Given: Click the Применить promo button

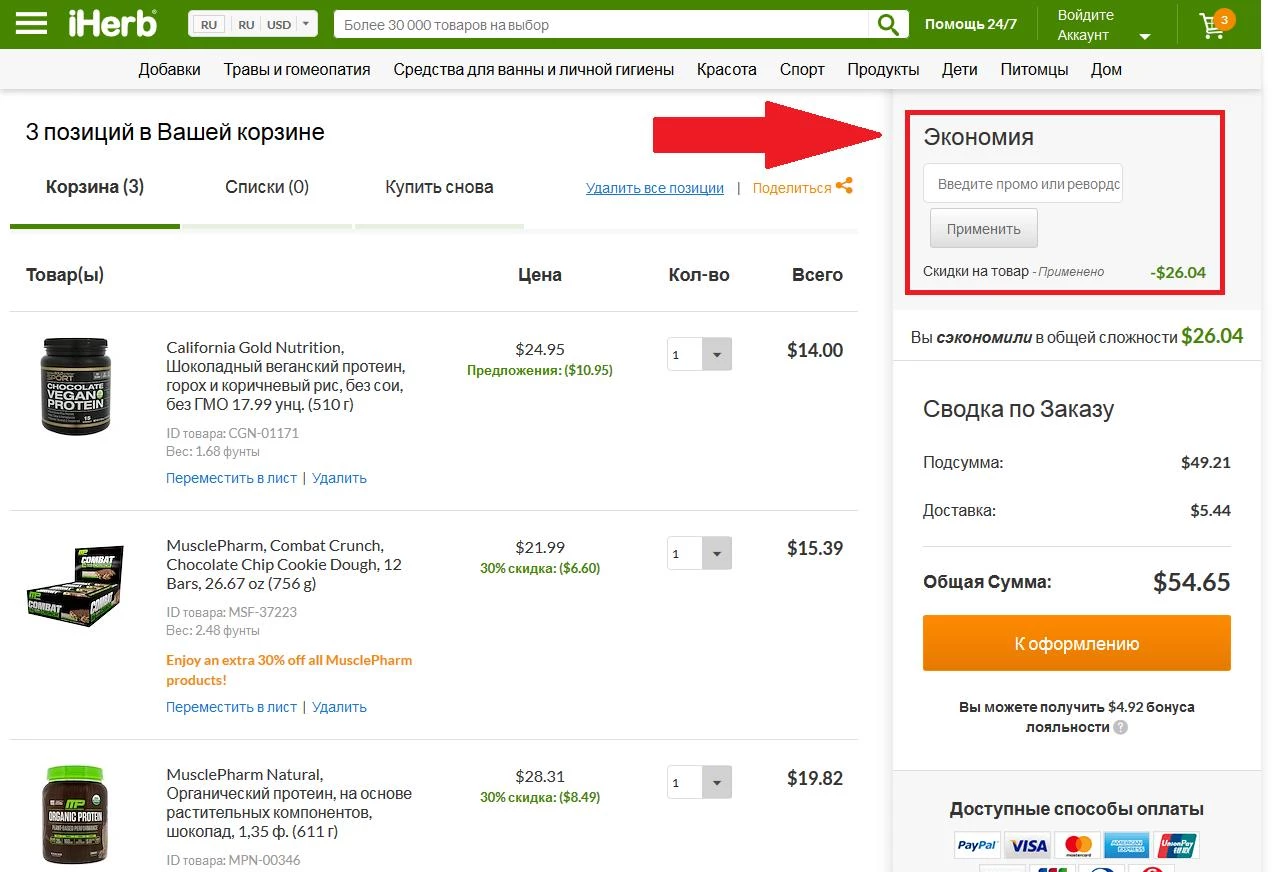Looking at the screenshot, I should click(x=984, y=228).
